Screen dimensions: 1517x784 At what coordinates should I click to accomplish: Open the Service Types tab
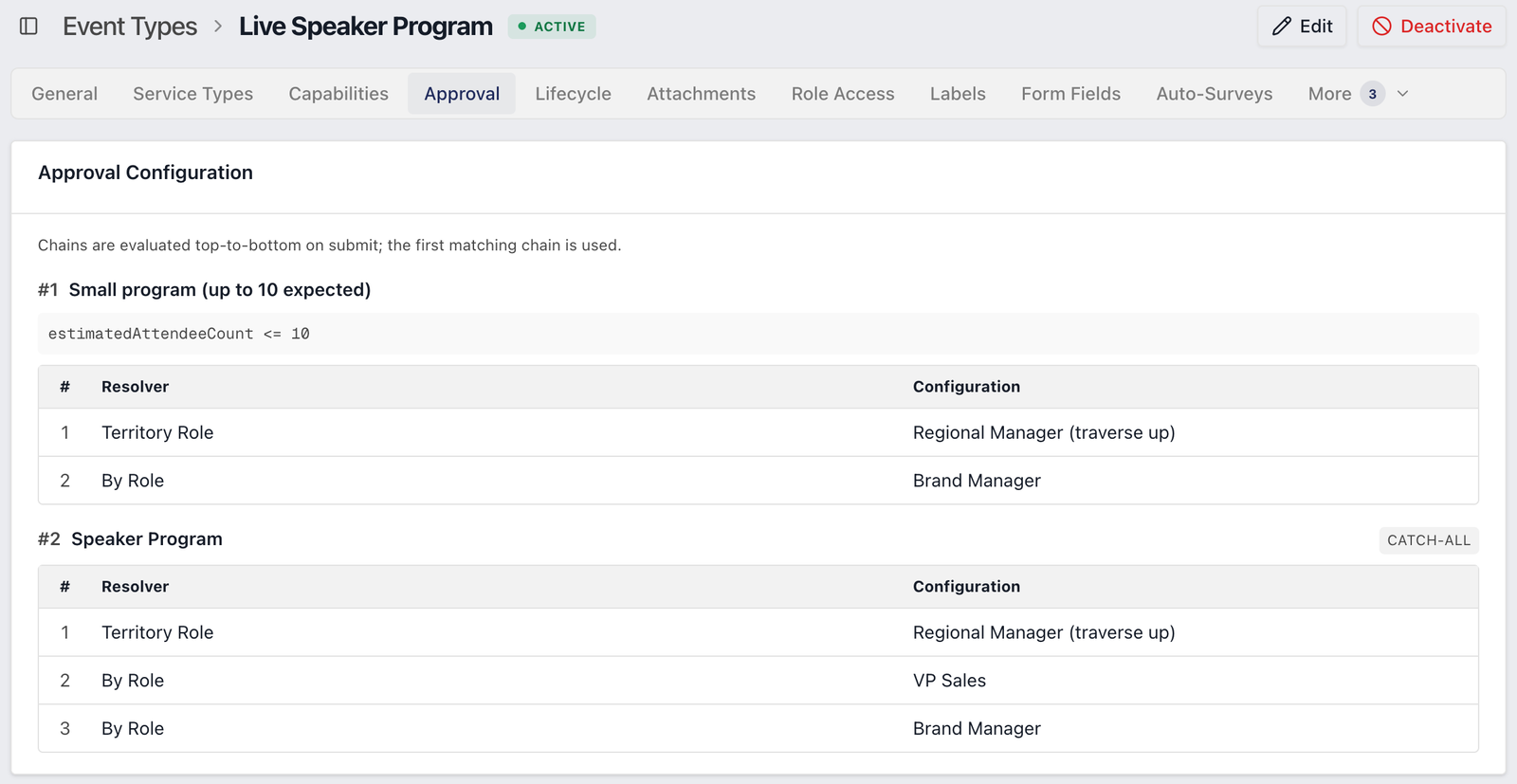[x=193, y=94]
